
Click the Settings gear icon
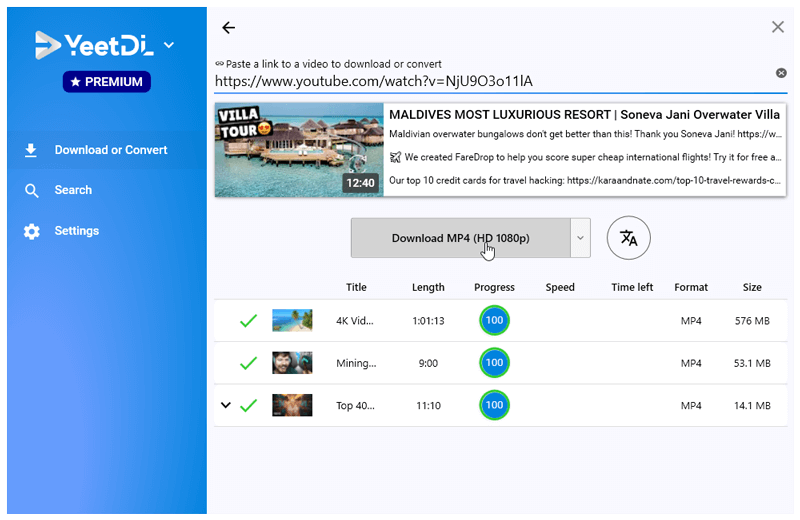(x=32, y=231)
